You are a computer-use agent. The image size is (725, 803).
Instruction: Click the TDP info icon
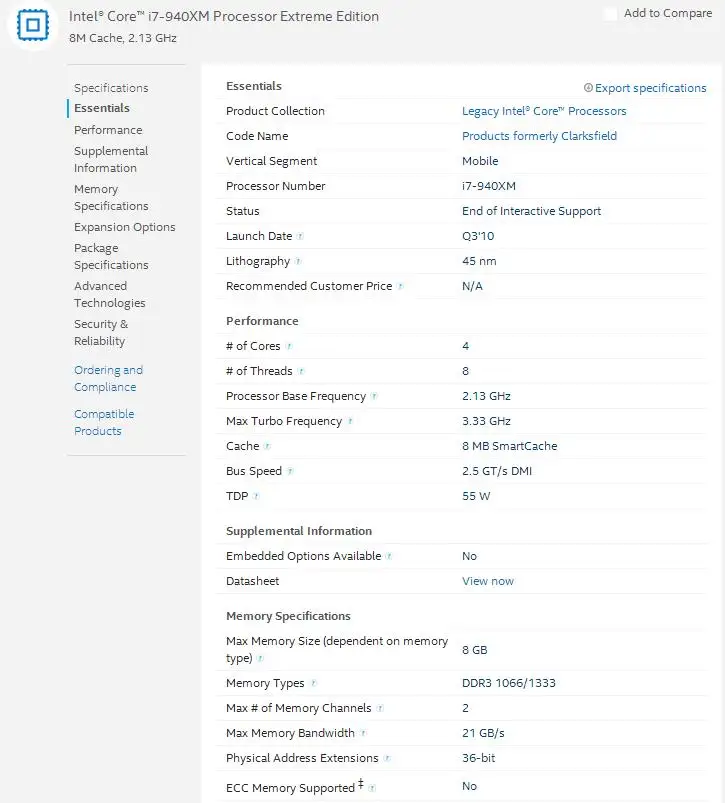point(257,496)
